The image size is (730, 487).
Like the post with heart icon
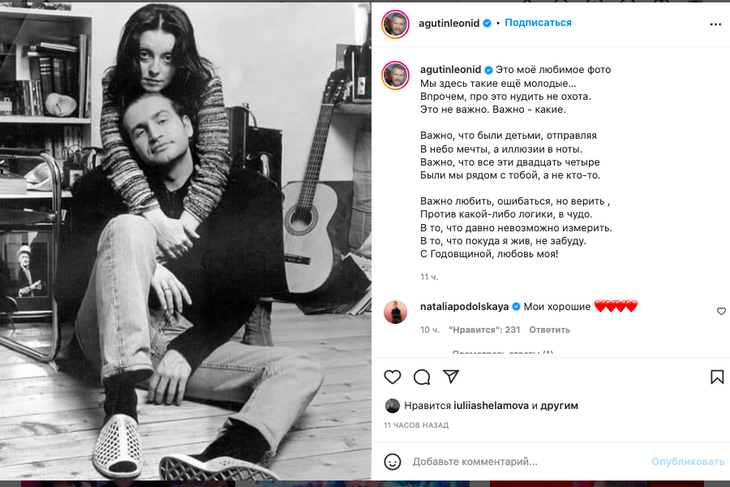(392, 377)
